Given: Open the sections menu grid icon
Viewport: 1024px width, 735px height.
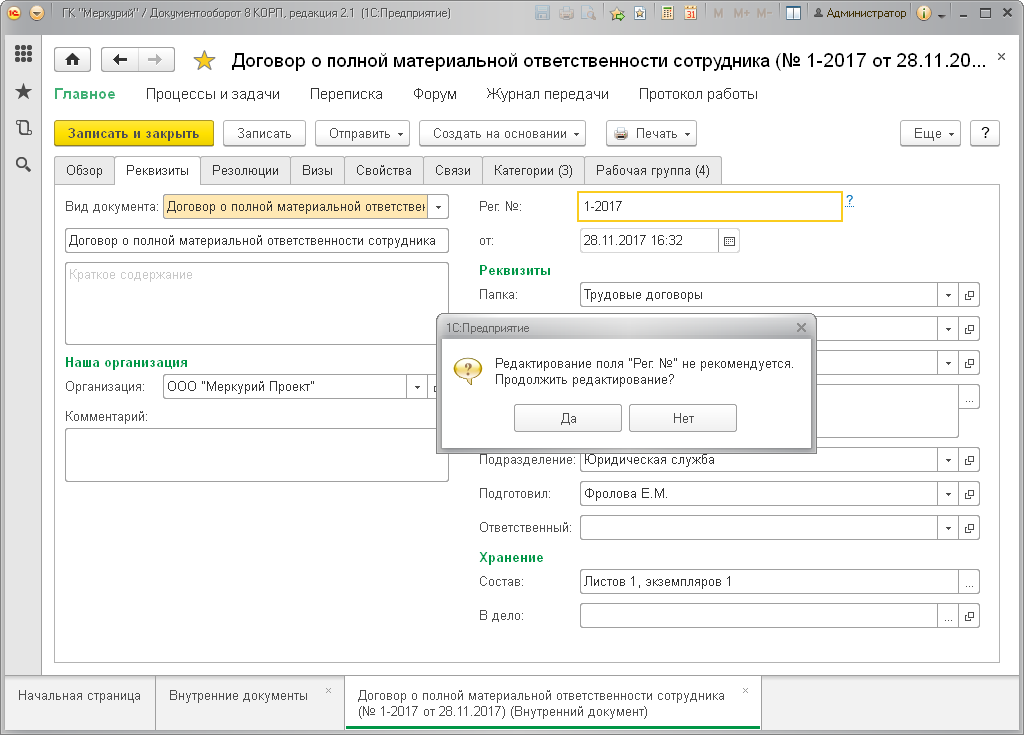Looking at the screenshot, I should [x=24, y=54].
